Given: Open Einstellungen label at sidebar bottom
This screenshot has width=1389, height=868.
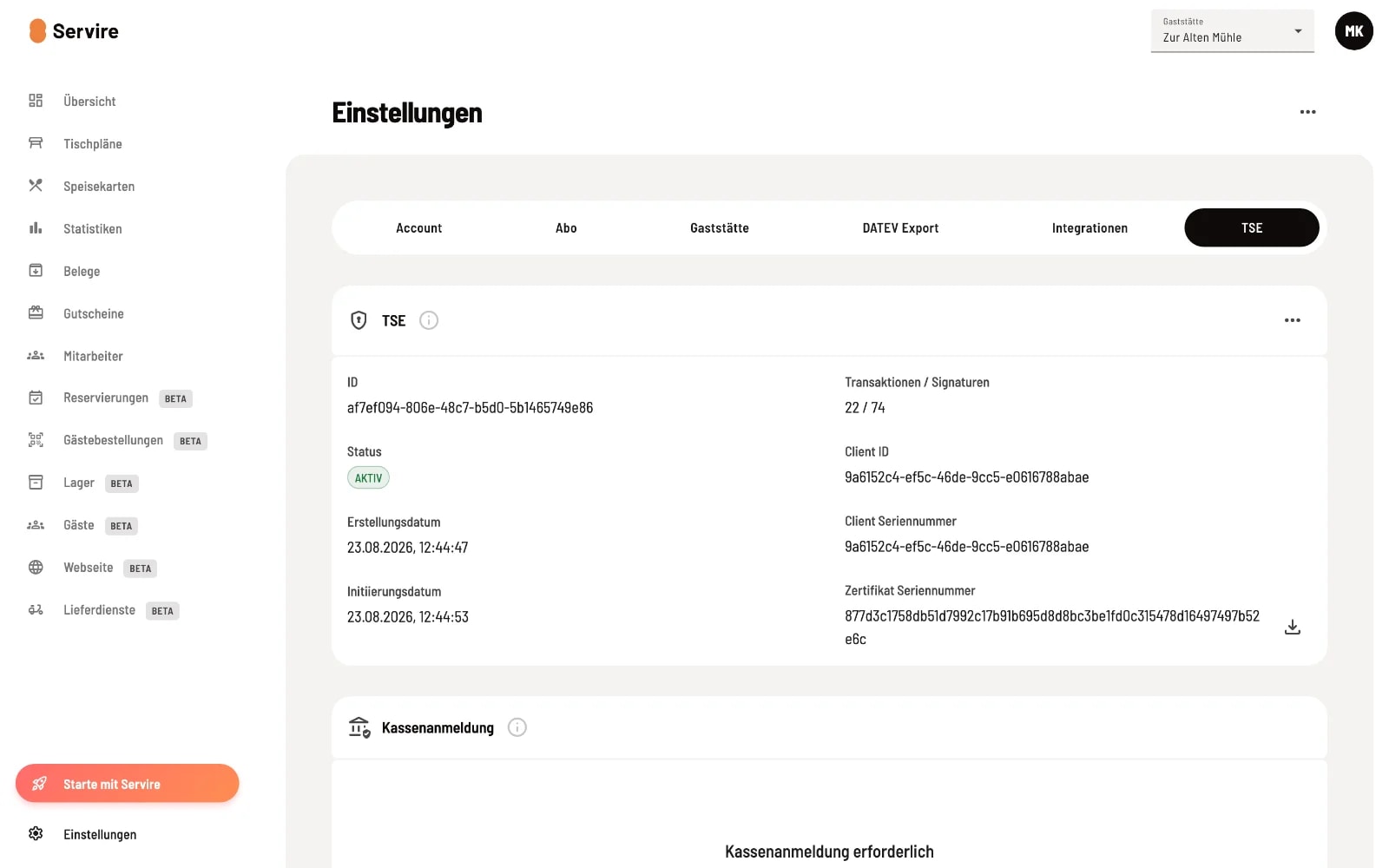Looking at the screenshot, I should click(x=100, y=834).
